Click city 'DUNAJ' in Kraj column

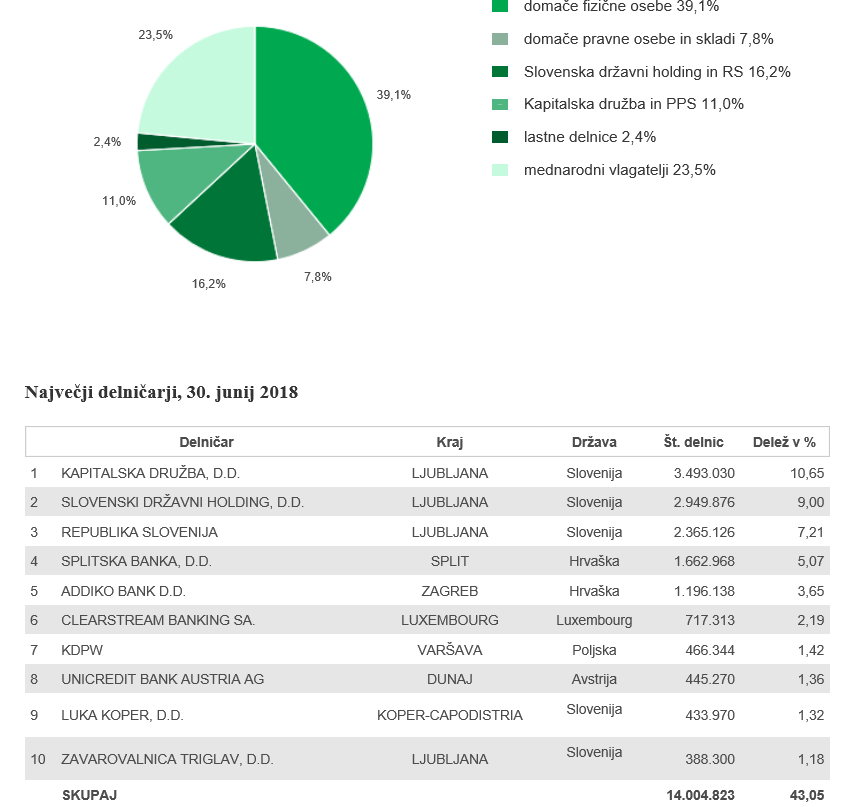click(449, 679)
